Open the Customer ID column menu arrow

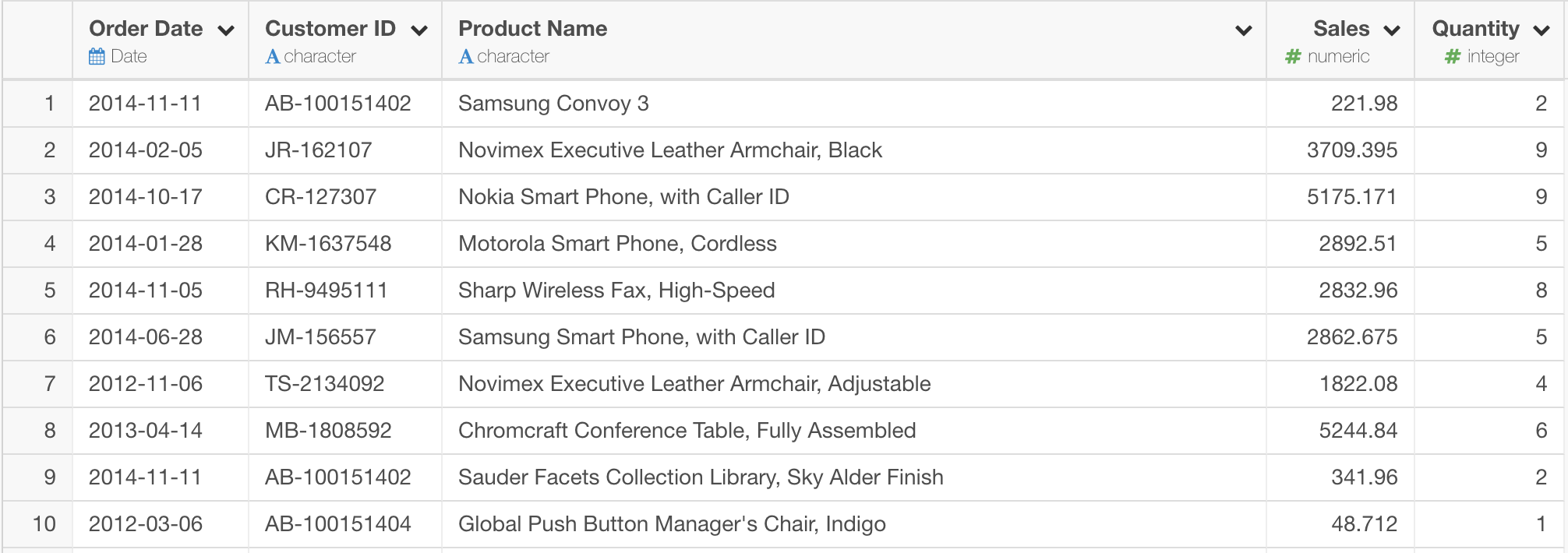click(x=419, y=31)
